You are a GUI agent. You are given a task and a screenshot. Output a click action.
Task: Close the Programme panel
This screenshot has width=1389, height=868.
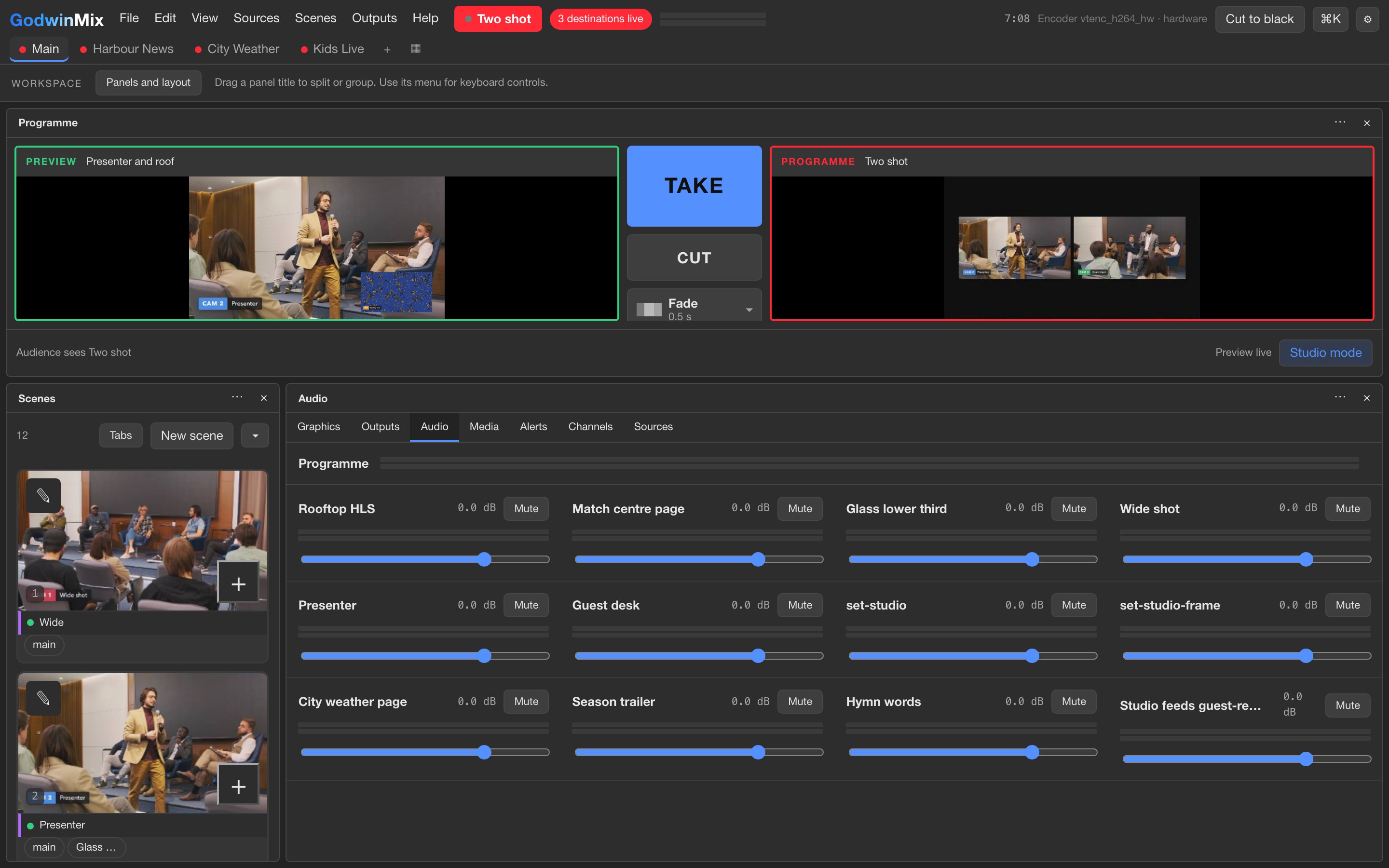click(x=1367, y=123)
